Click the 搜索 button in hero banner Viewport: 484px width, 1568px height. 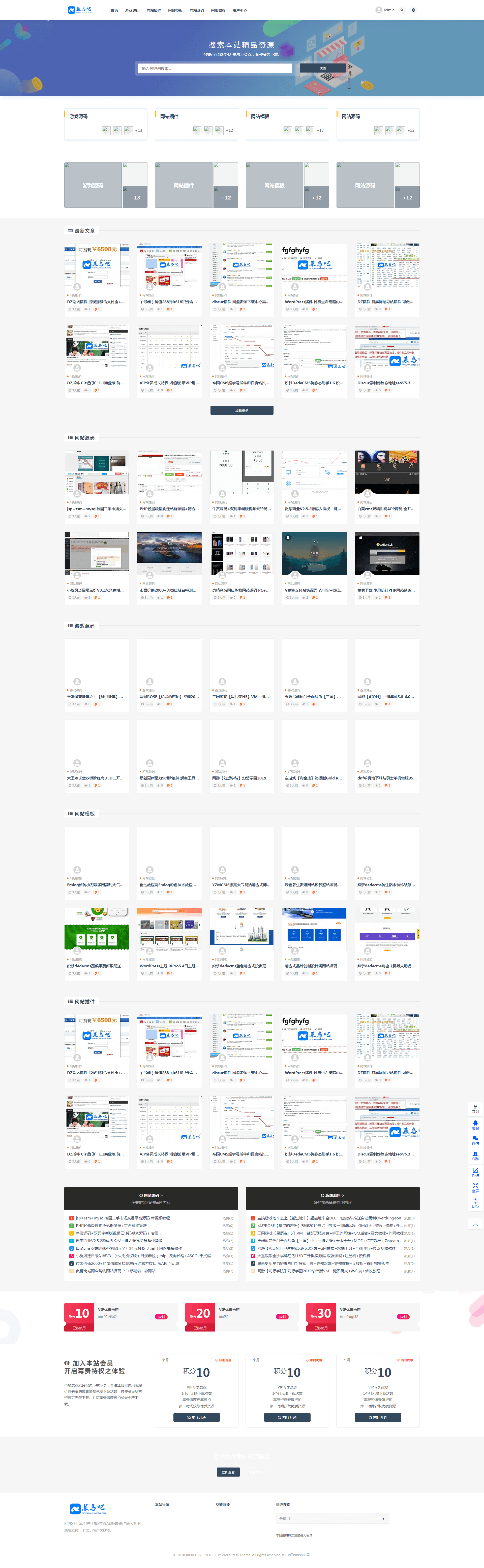point(322,68)
